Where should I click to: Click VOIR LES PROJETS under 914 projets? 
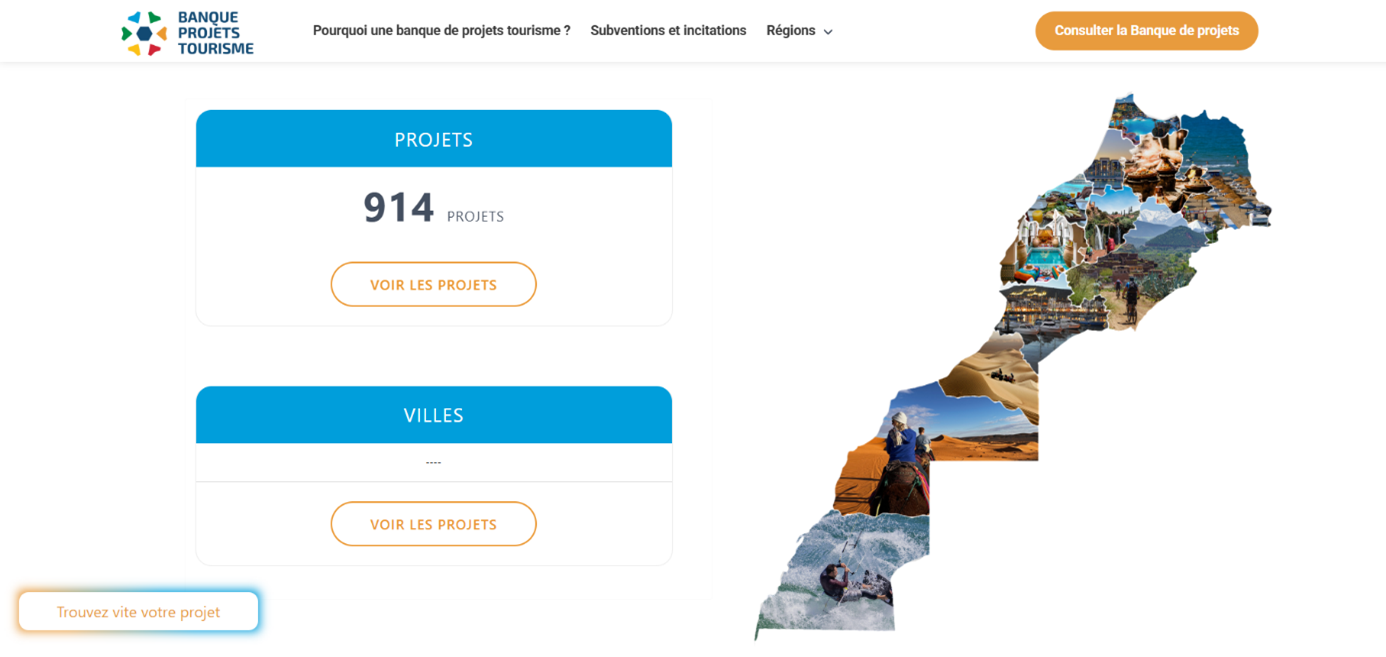click(433, 284)
